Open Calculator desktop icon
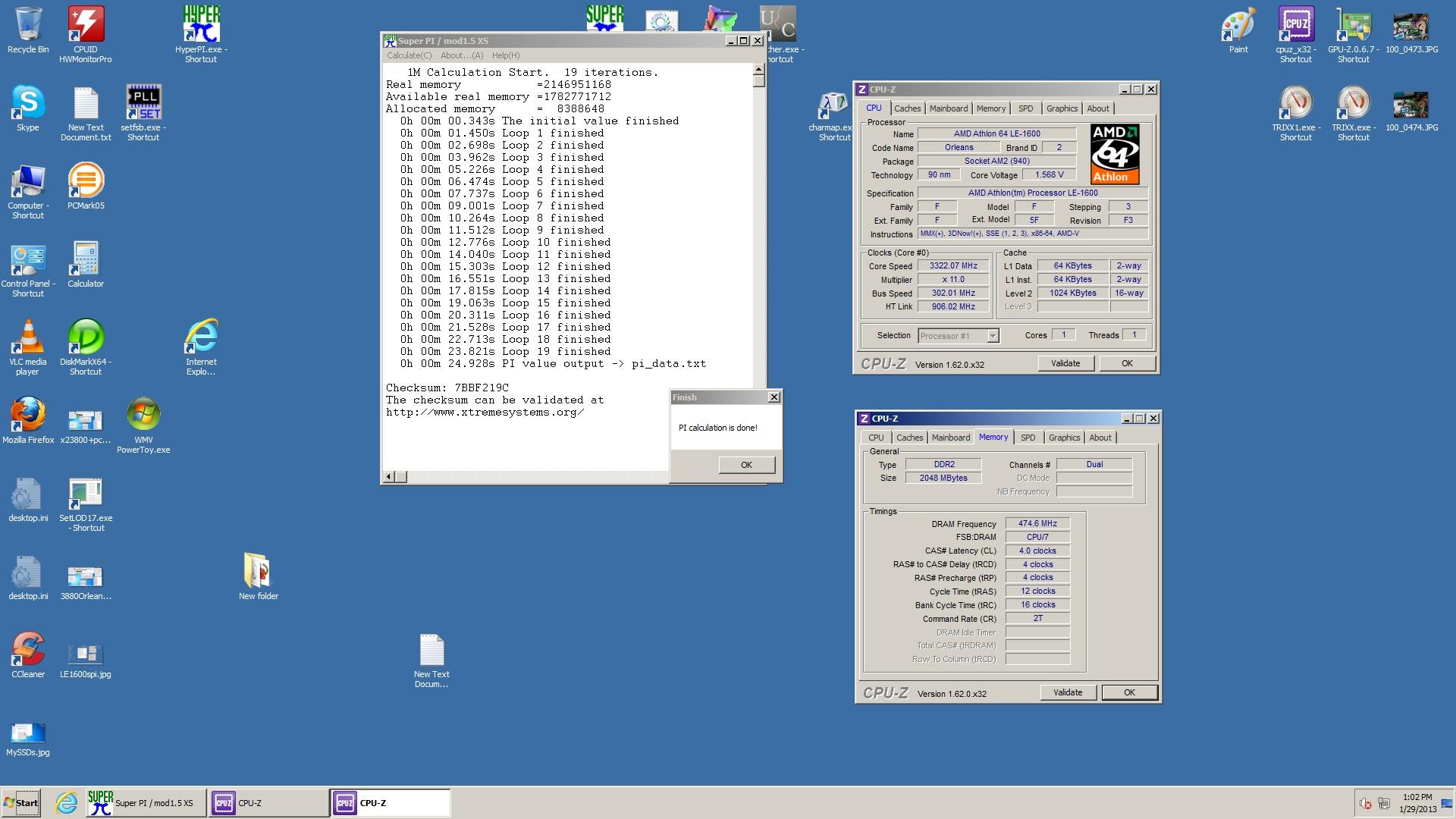 tap(86, 264)
